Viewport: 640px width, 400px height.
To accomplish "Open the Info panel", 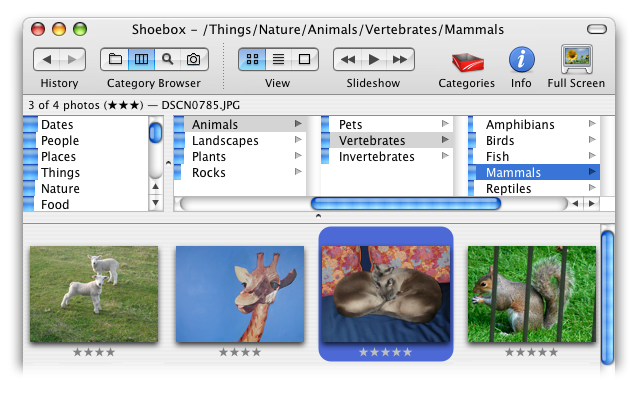I will tap(521, 60).
